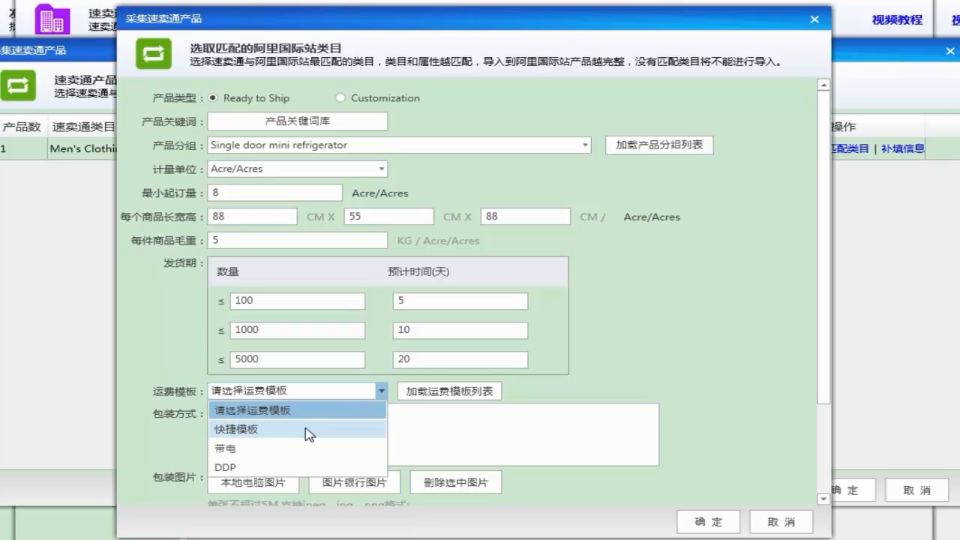Click the purple building icon at top left
Screen dimensions: 960x540
pyautogui.click(x=53, y=18)
